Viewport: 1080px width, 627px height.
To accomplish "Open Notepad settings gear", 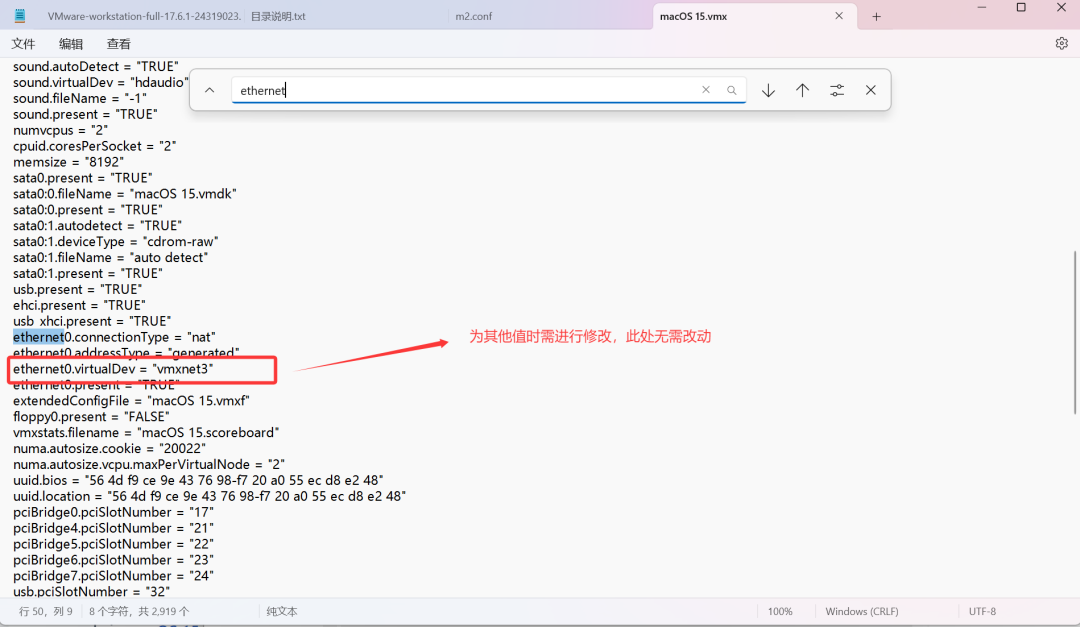I will (x=1061, y=43).
